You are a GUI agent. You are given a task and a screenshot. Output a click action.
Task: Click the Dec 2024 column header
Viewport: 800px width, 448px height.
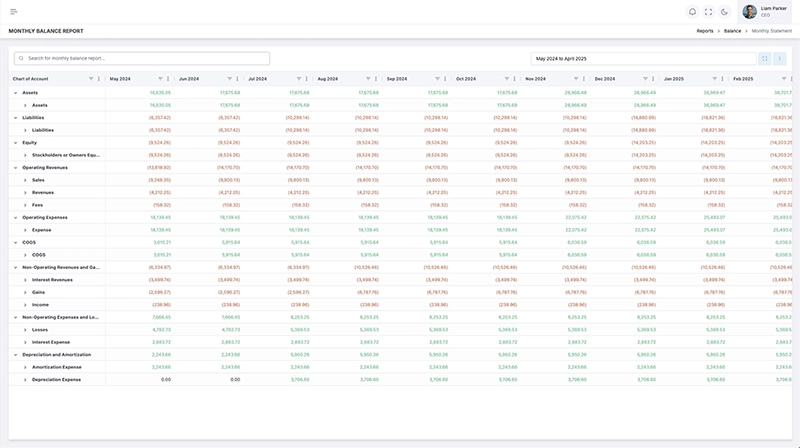coord(605,79)
